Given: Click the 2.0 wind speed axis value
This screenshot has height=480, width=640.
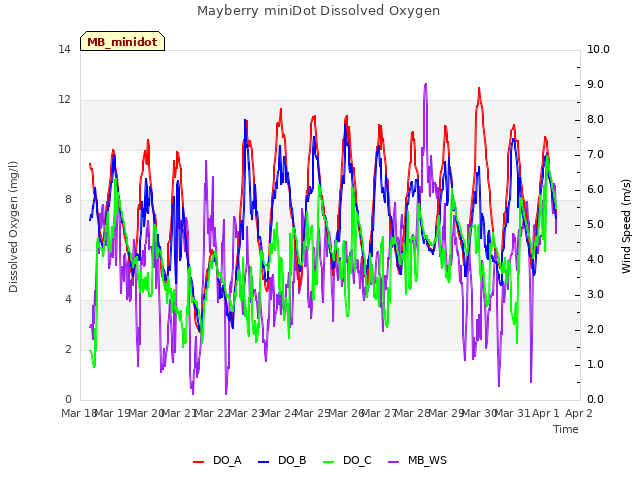Looking at the screenshot, I should point(595,330).
